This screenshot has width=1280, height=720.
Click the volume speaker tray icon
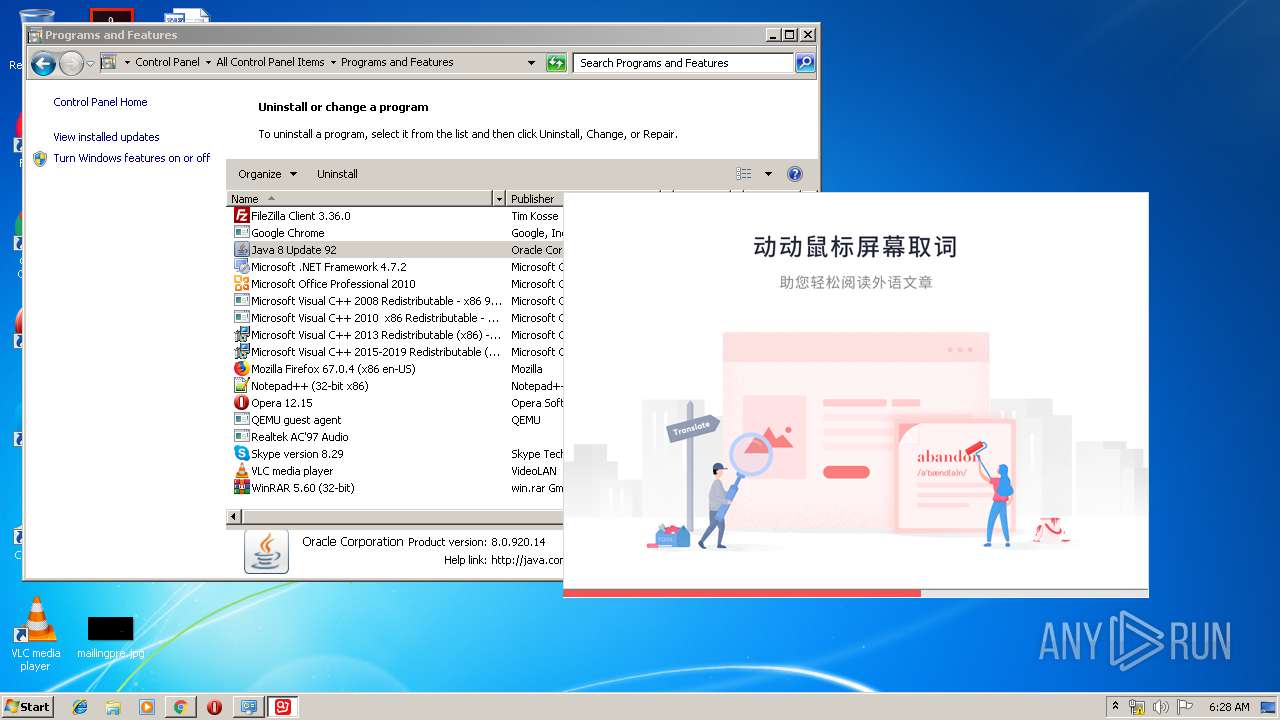click(1160, 707)
